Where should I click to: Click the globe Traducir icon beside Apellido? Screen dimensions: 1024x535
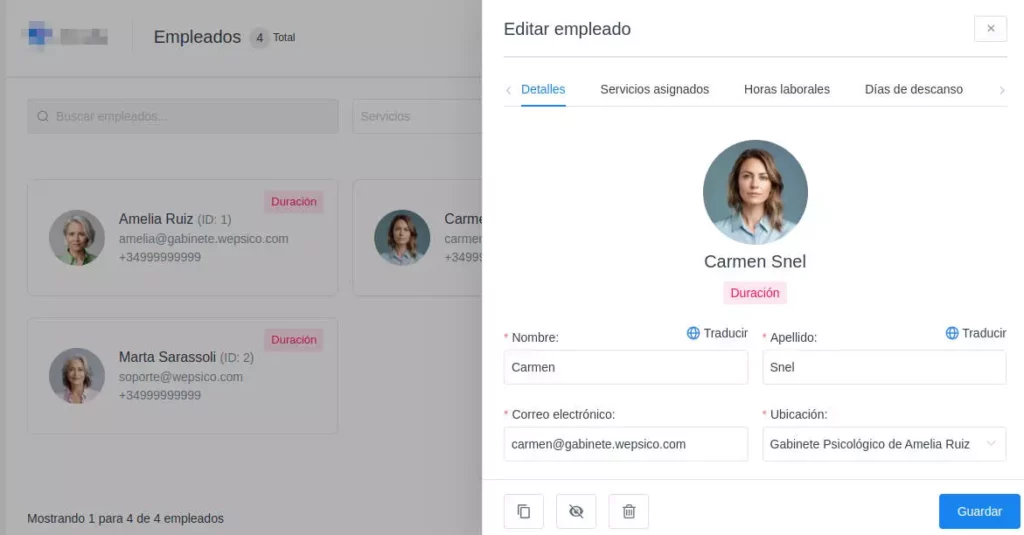point(952,333)
